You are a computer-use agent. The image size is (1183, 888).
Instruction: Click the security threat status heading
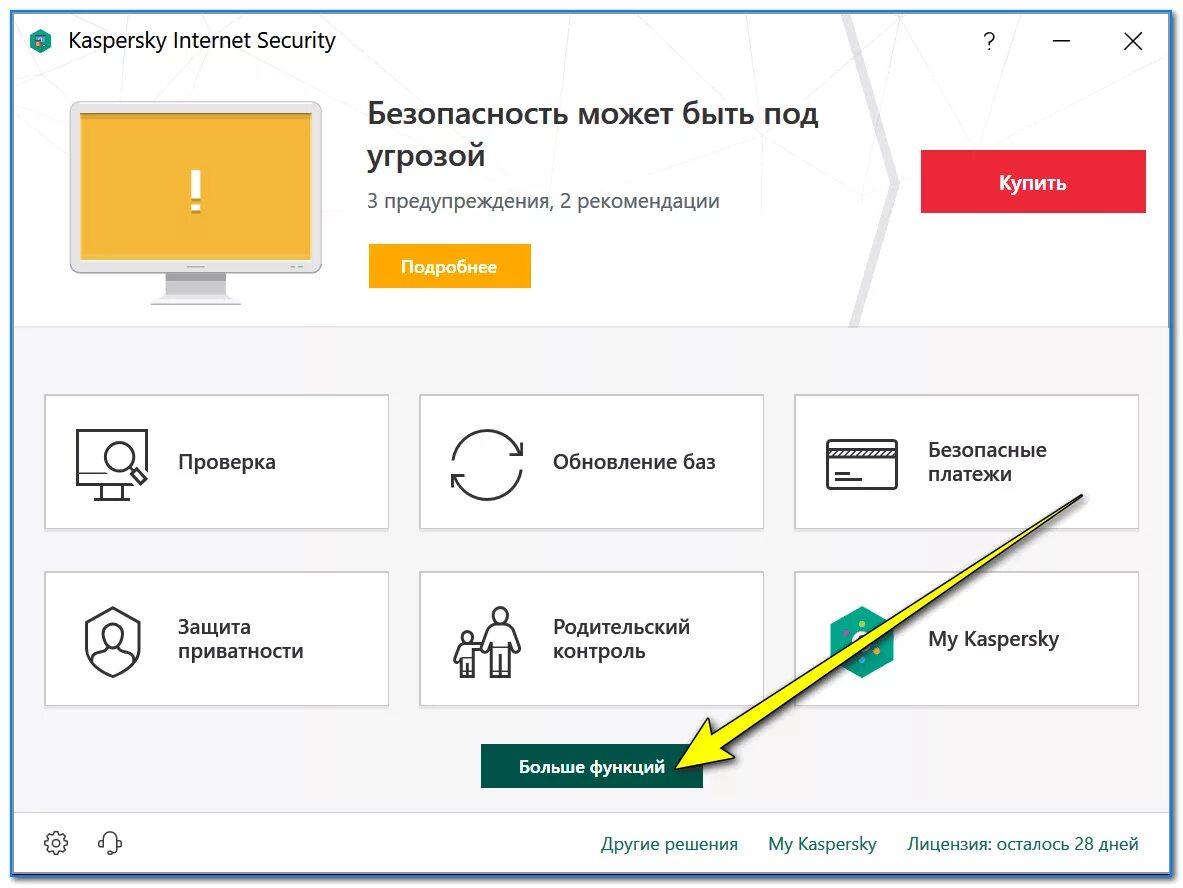[593, 134]
